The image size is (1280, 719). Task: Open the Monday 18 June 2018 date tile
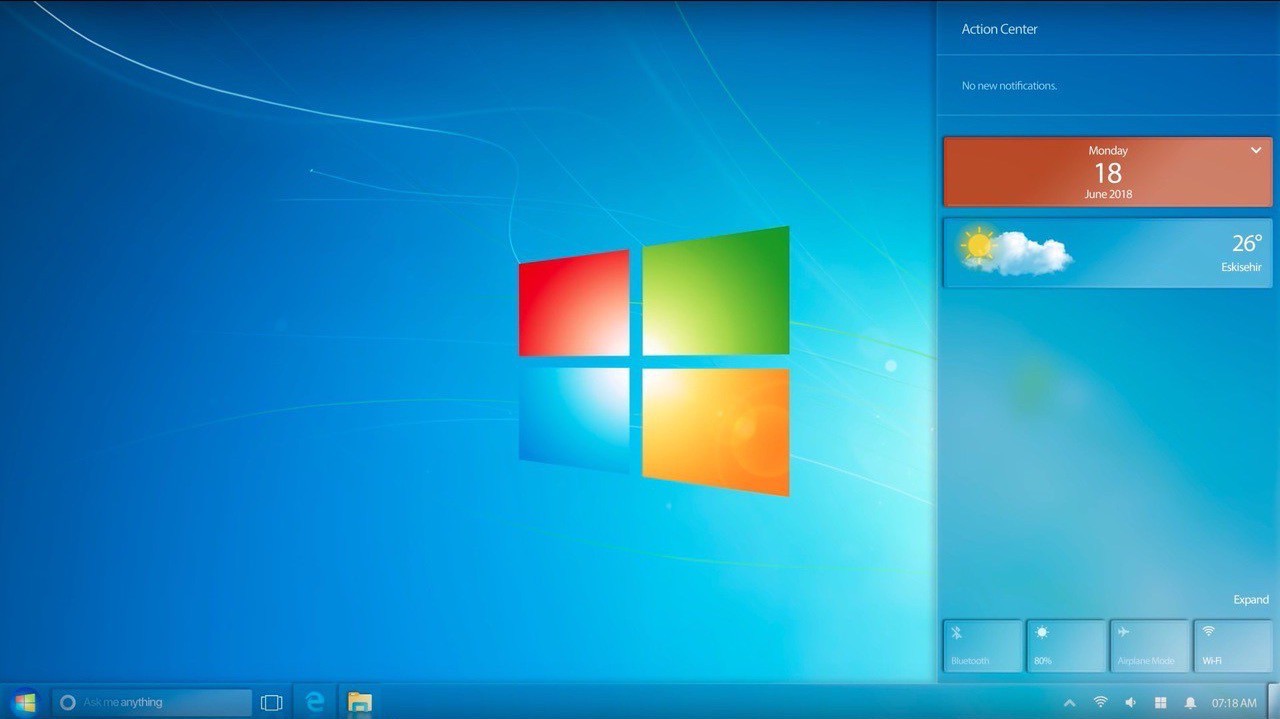pos(1108,172)
